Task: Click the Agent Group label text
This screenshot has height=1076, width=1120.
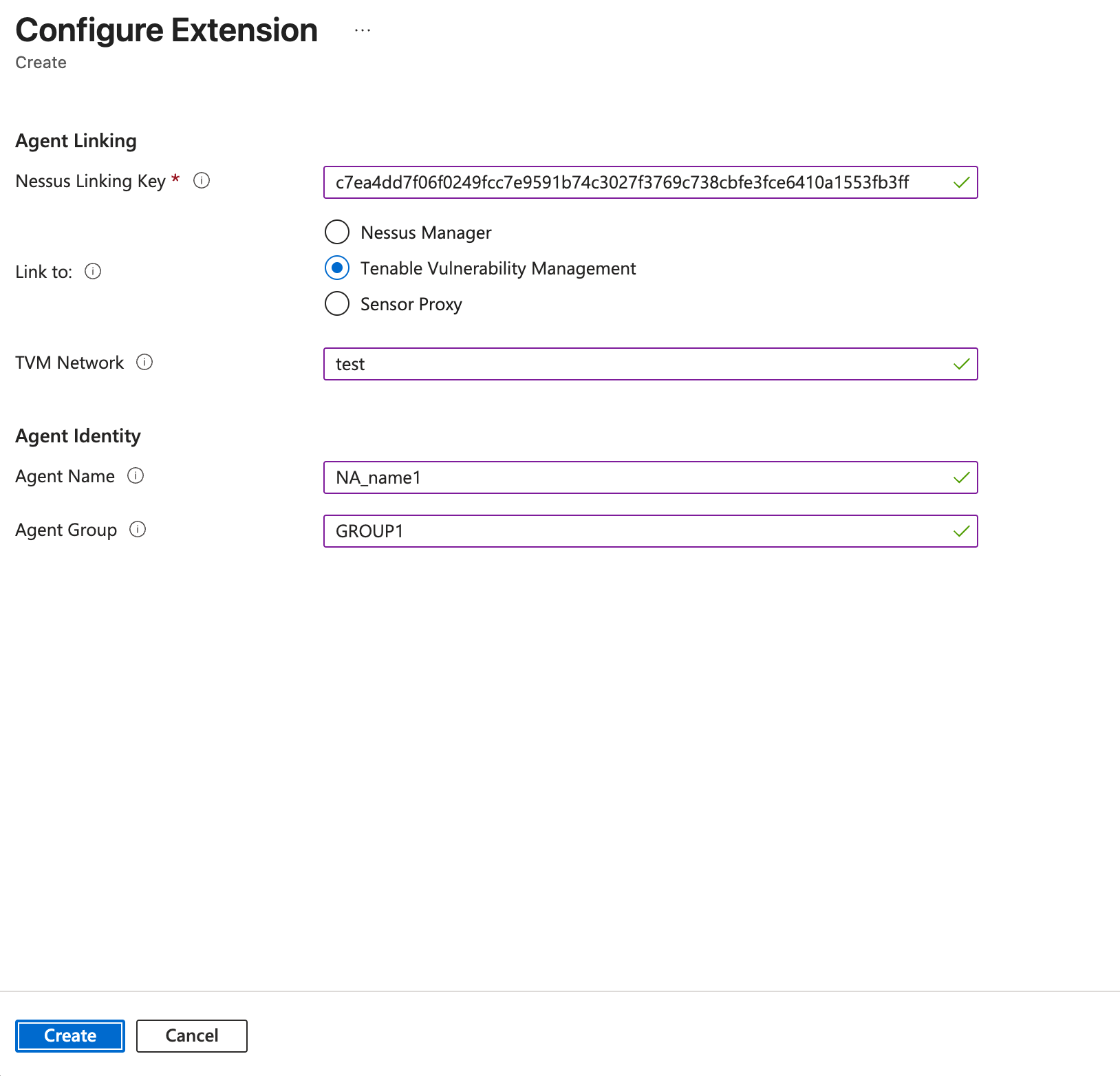Action: [66, 530]
